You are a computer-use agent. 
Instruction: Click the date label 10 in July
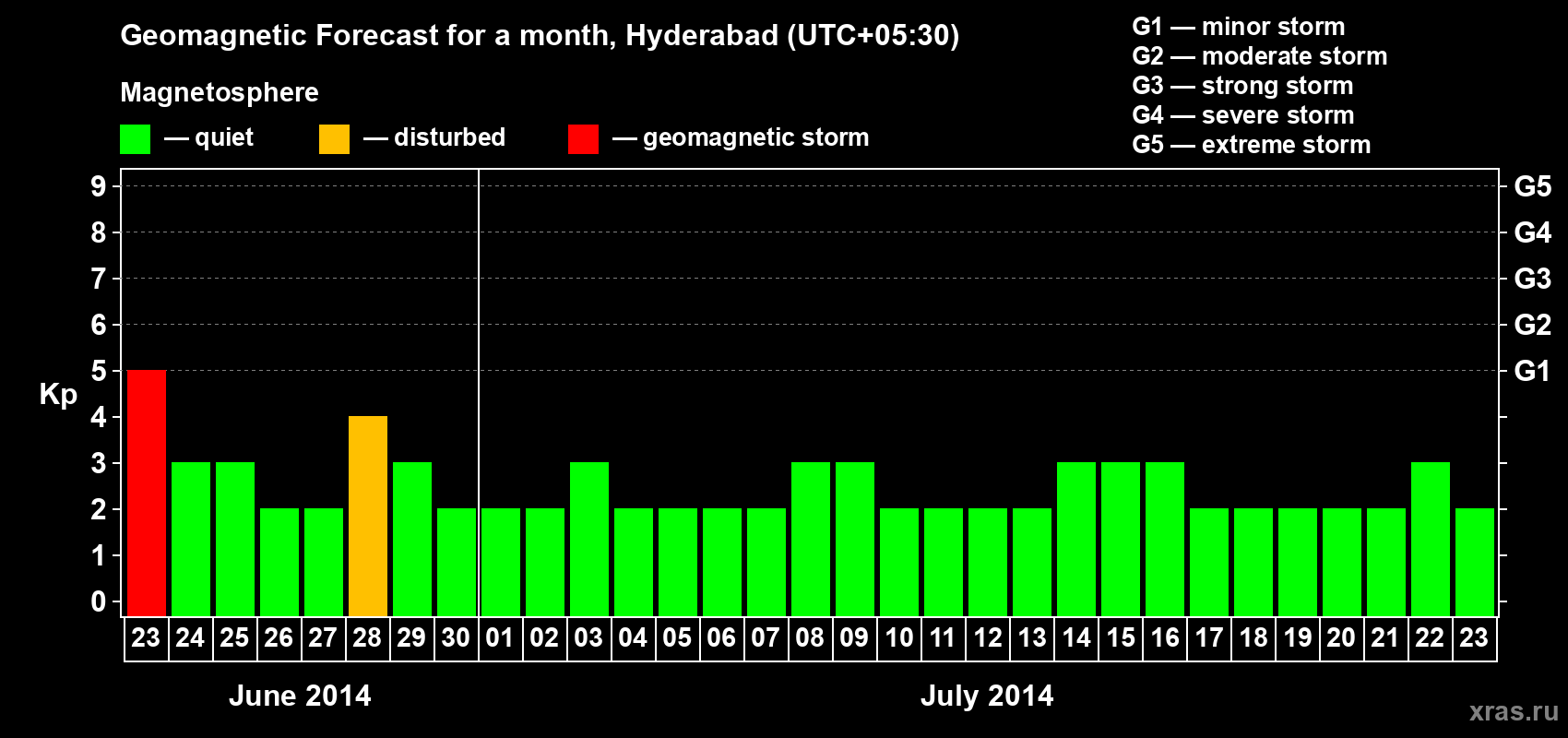point(898,637)
